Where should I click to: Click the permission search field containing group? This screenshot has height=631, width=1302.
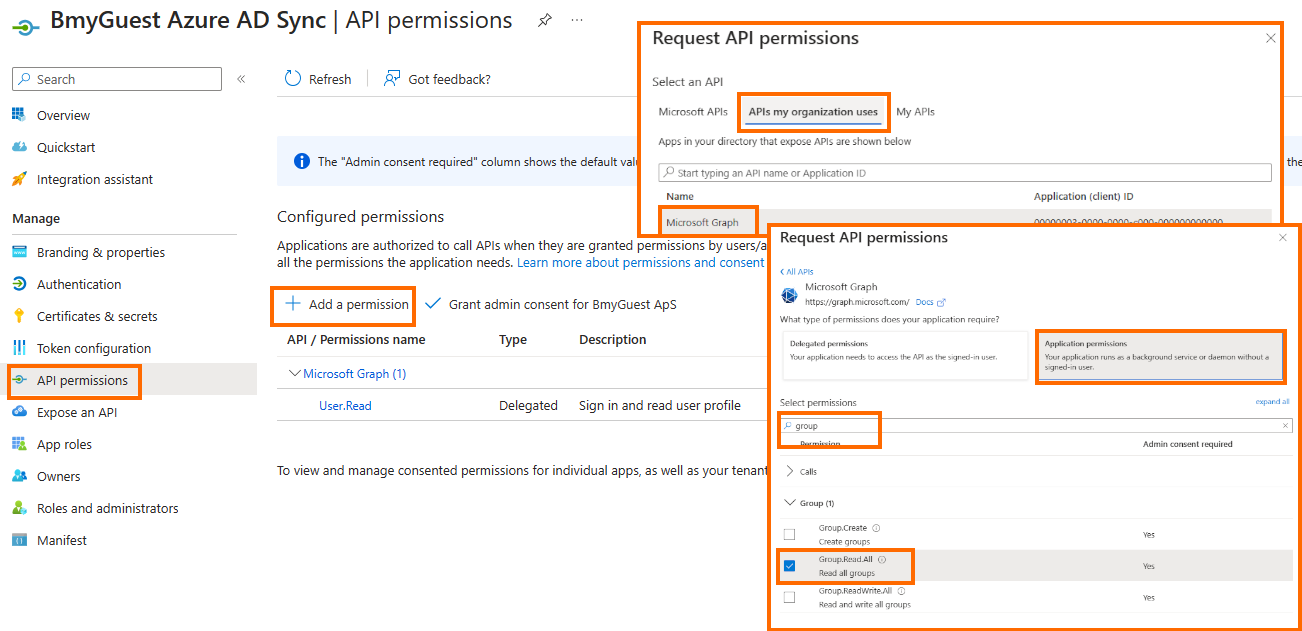click(x=1036, y=426)
